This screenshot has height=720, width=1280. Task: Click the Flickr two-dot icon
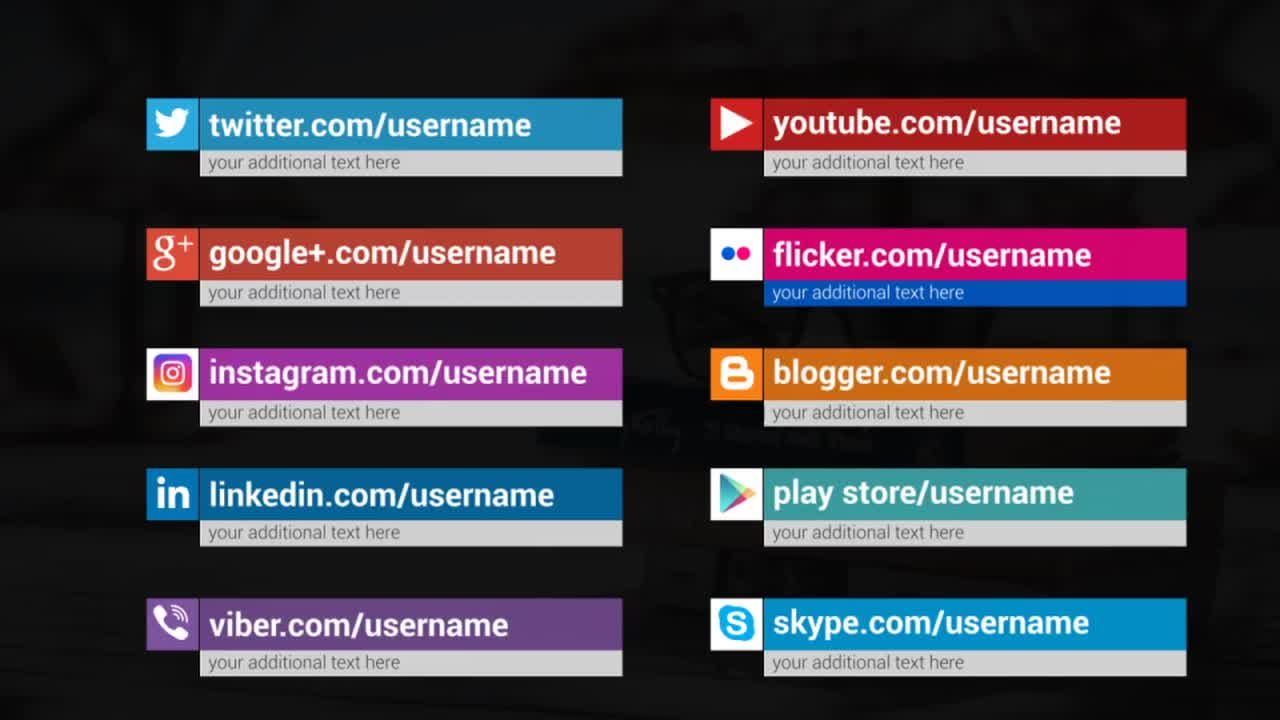(x=736, y=254)
